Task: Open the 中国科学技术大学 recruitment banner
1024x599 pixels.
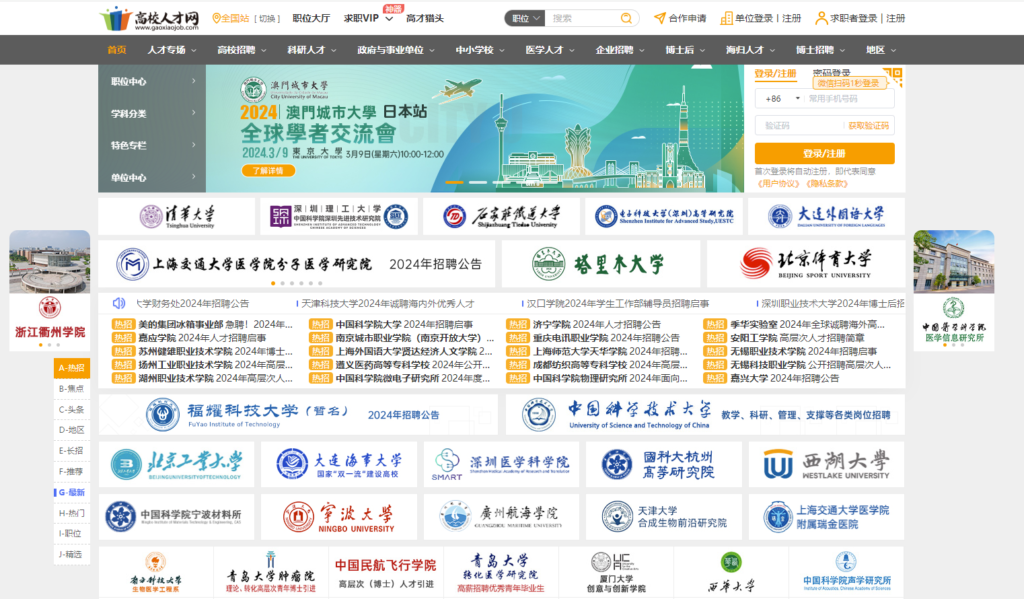Action: 705,415
